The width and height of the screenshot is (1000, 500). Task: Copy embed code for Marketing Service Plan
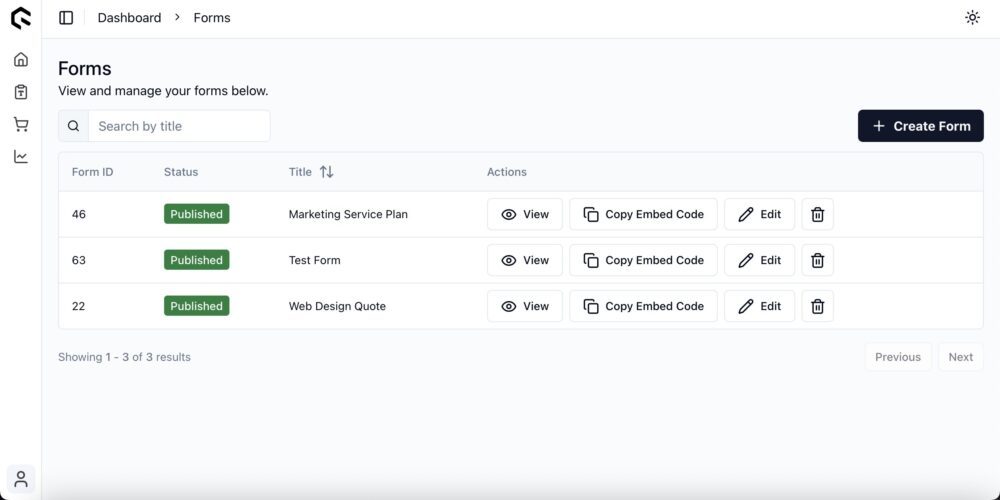tap(643, 214)
